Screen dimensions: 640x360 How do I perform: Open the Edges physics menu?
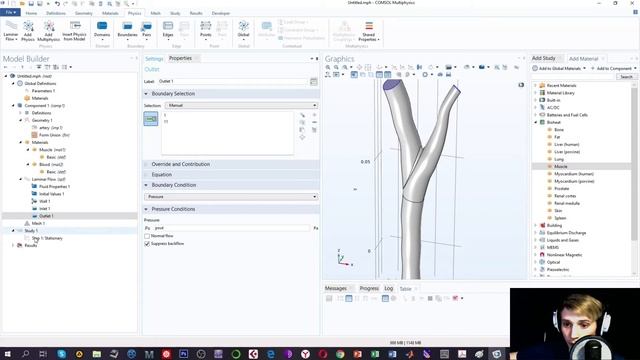pos(168,30)
